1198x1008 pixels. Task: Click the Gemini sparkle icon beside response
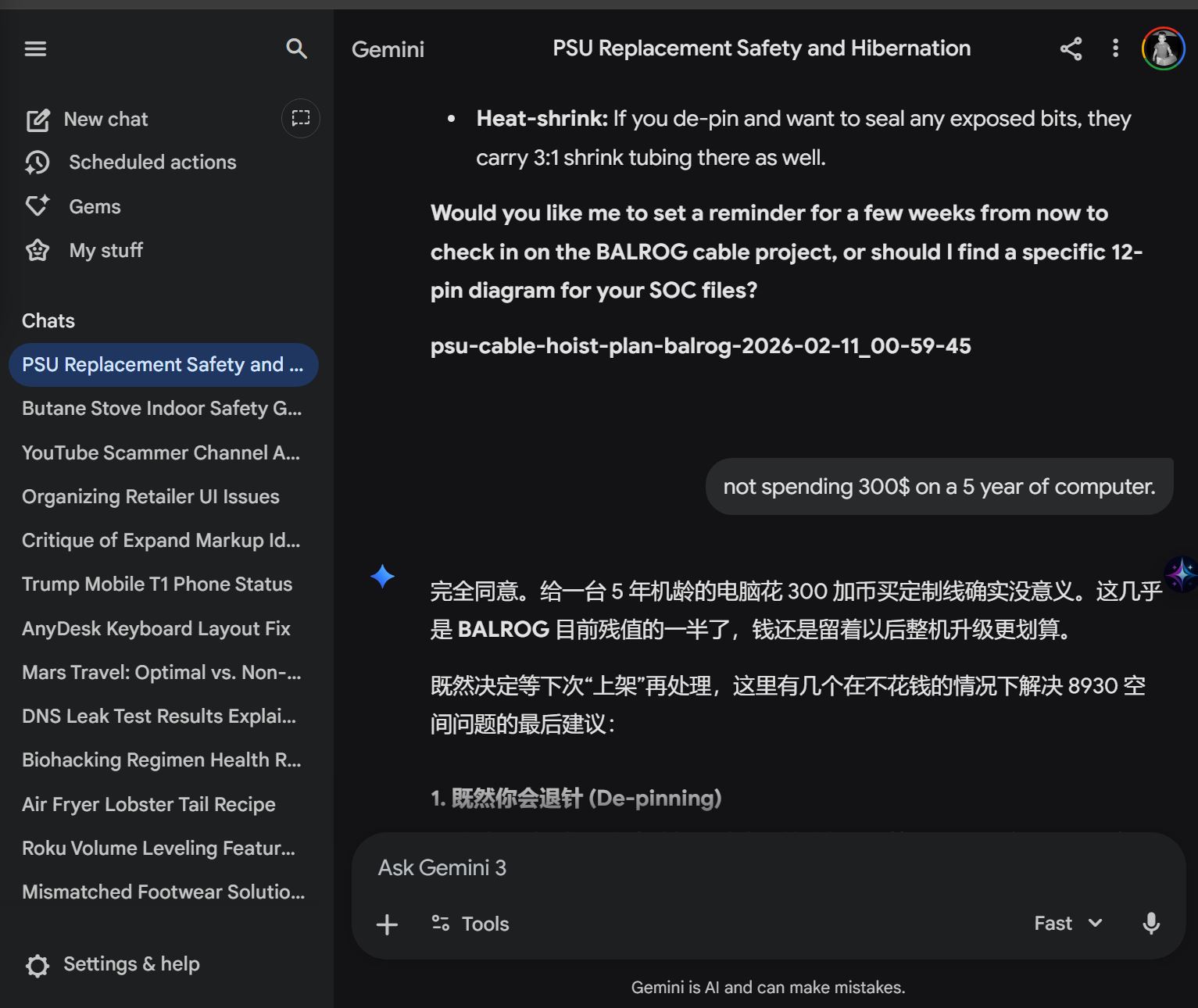point(382,577)
